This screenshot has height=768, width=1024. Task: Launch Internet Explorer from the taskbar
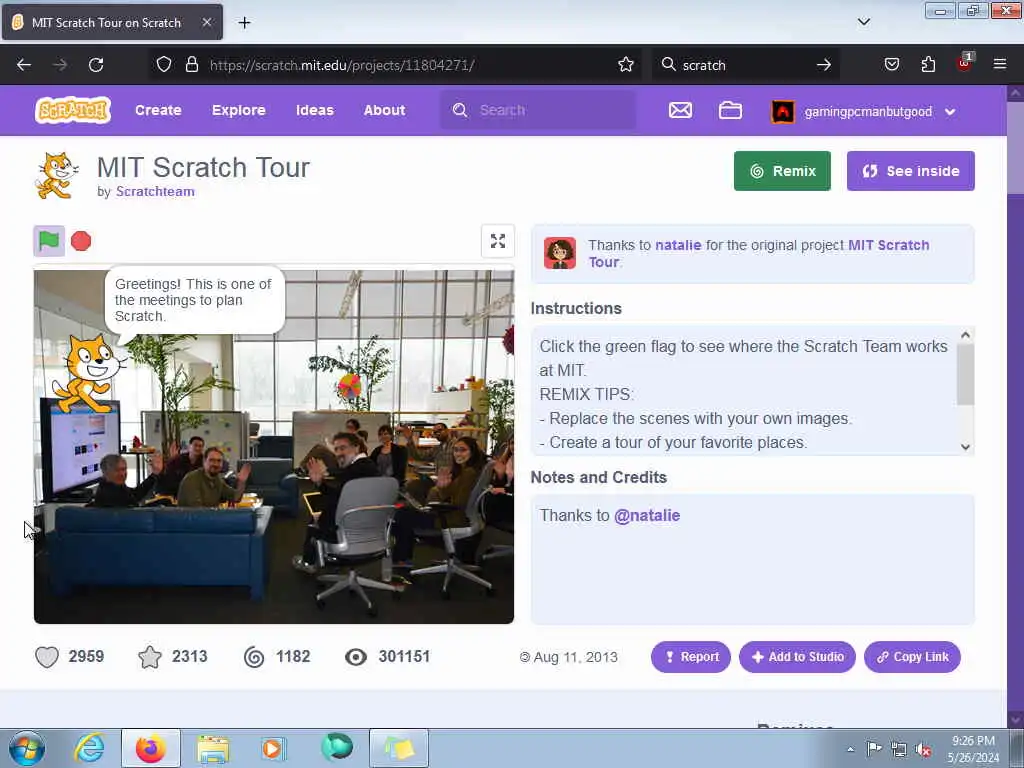pos(89,748)
